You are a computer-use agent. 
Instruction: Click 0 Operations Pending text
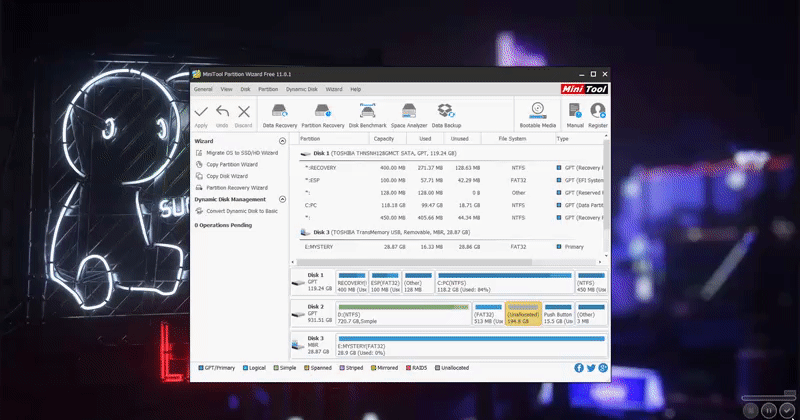coord(223,225)
